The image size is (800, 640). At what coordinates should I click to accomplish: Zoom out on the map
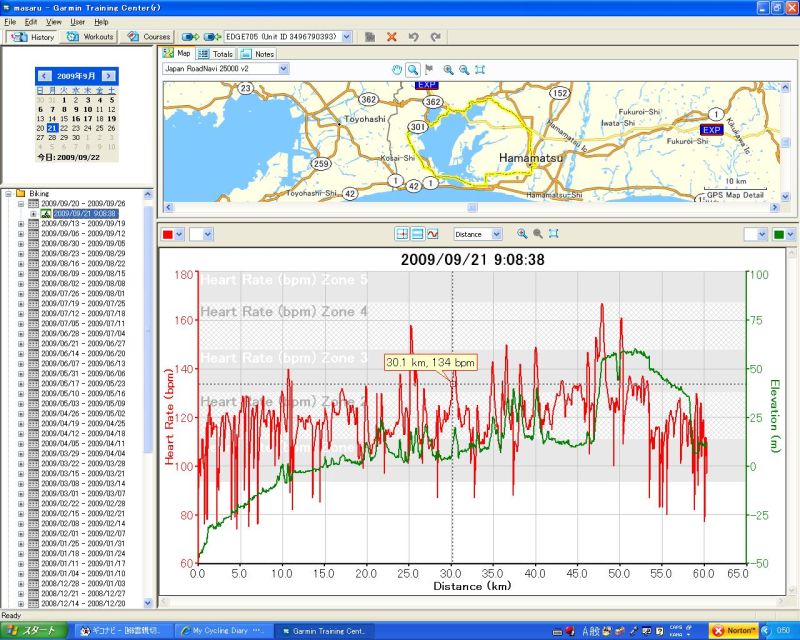tap(464, 70)
